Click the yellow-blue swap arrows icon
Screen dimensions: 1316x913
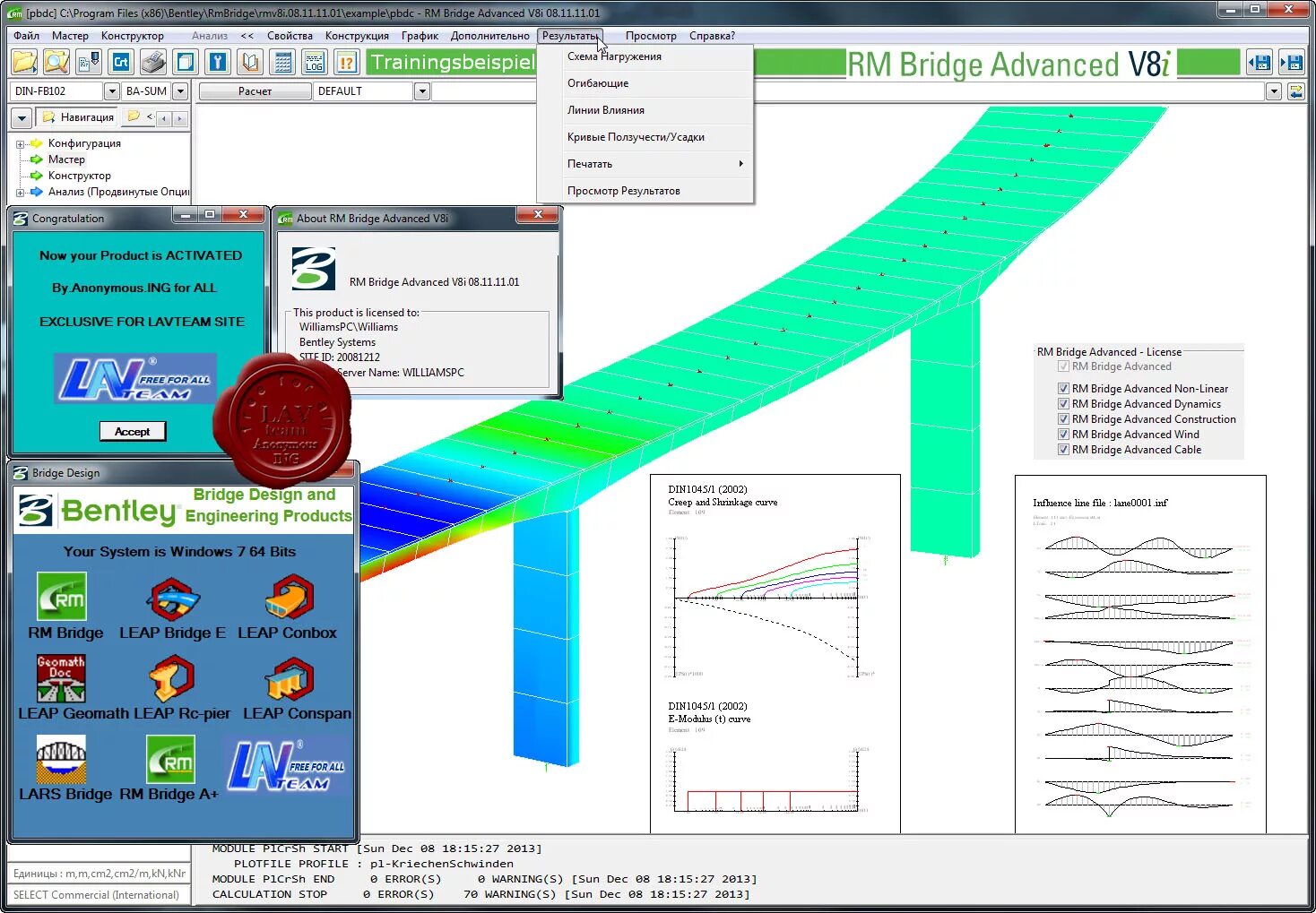point(1295,91)
